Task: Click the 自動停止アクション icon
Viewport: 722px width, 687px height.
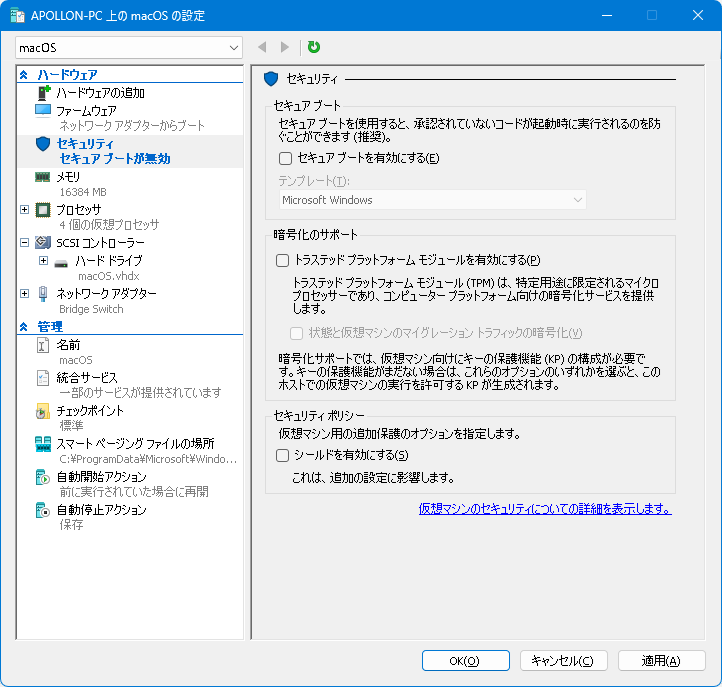Action: tap(43, 510)
